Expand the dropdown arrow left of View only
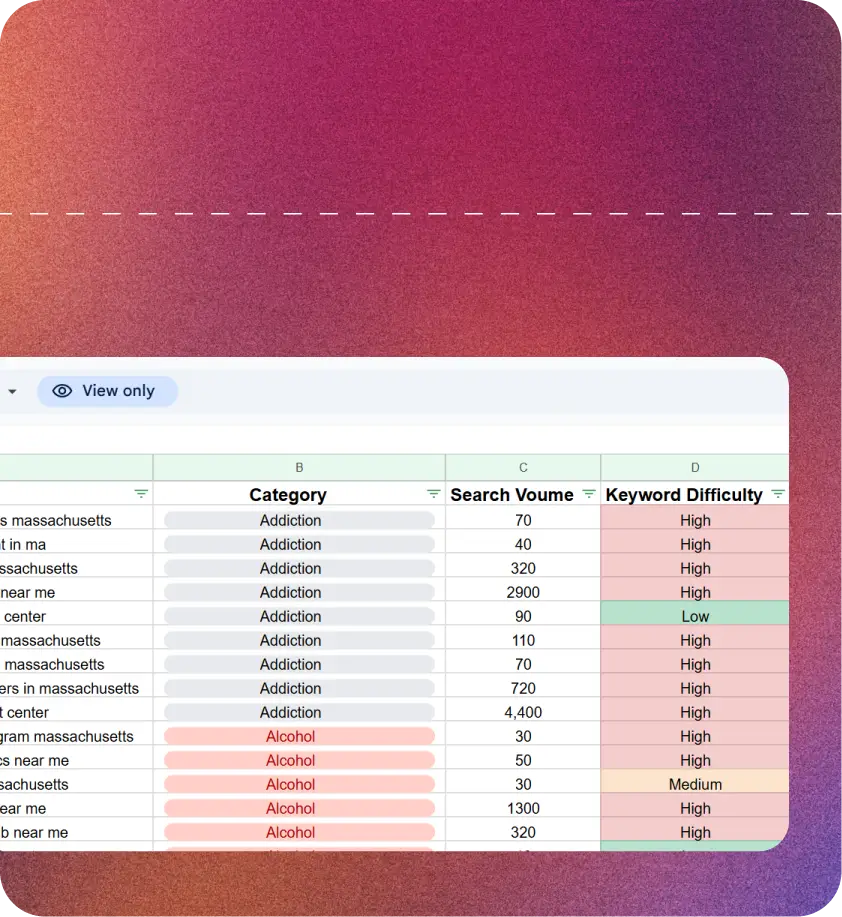842x917 pixels. [x=12, y=392]
